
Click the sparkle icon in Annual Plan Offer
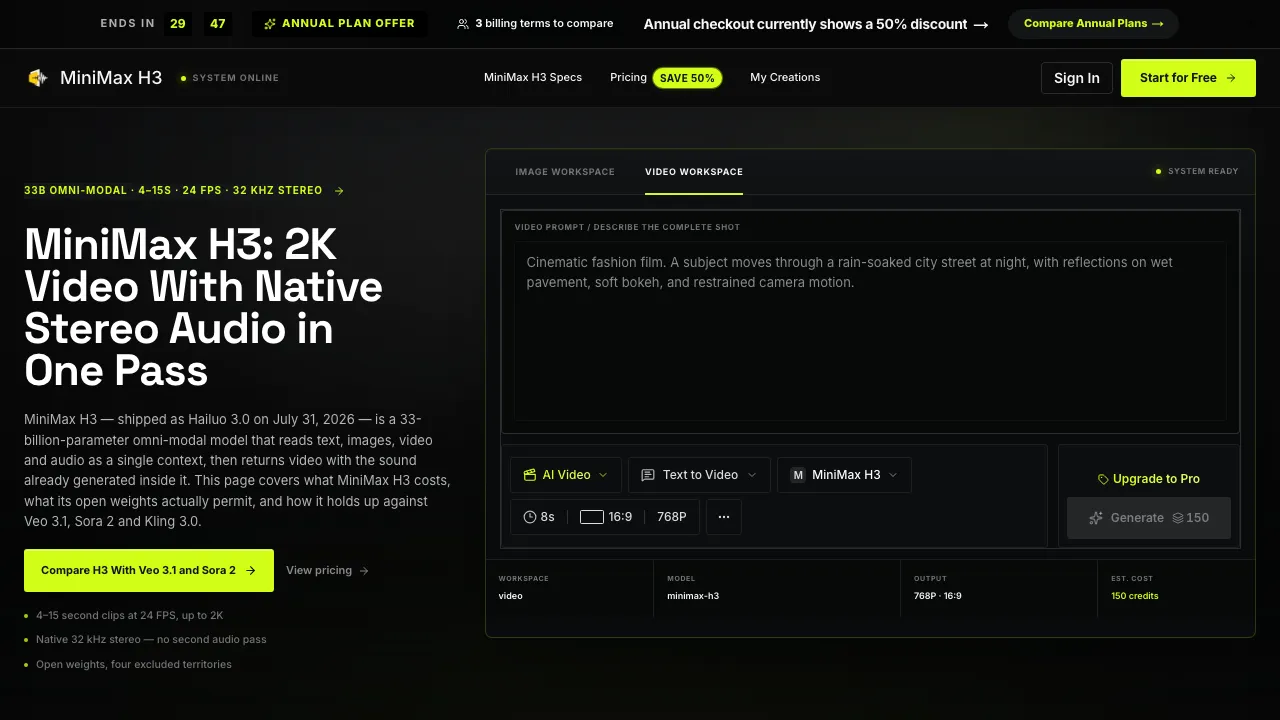tap(270, 24)
